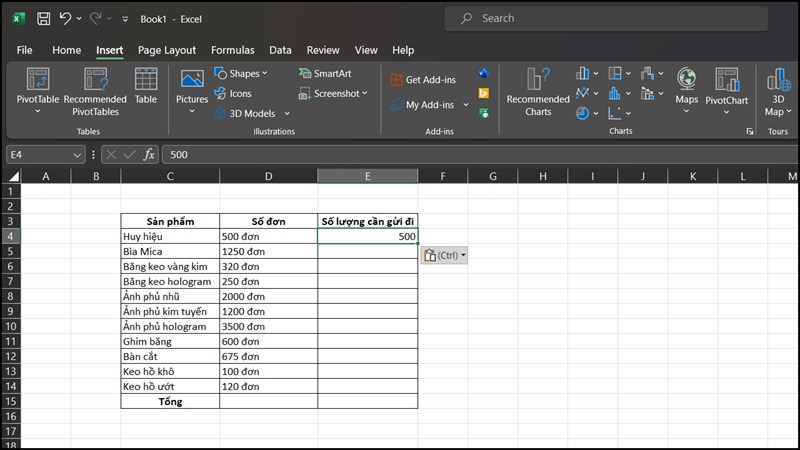Screen dimensions: 800x450
Task: Confirm entry with checkmark button
Action: point(130,155)
